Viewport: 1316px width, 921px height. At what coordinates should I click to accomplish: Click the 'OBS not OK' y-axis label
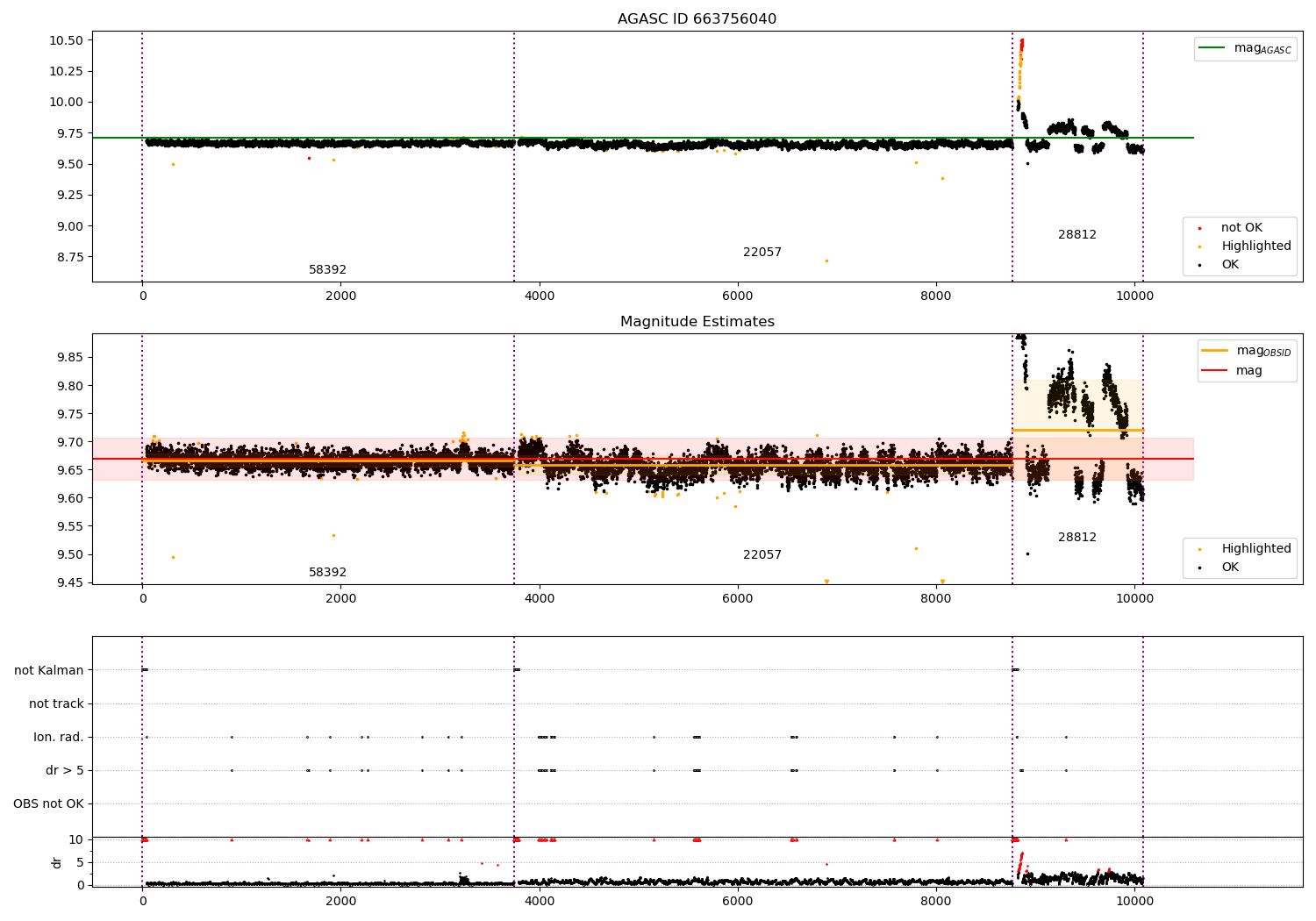[48, 804]
